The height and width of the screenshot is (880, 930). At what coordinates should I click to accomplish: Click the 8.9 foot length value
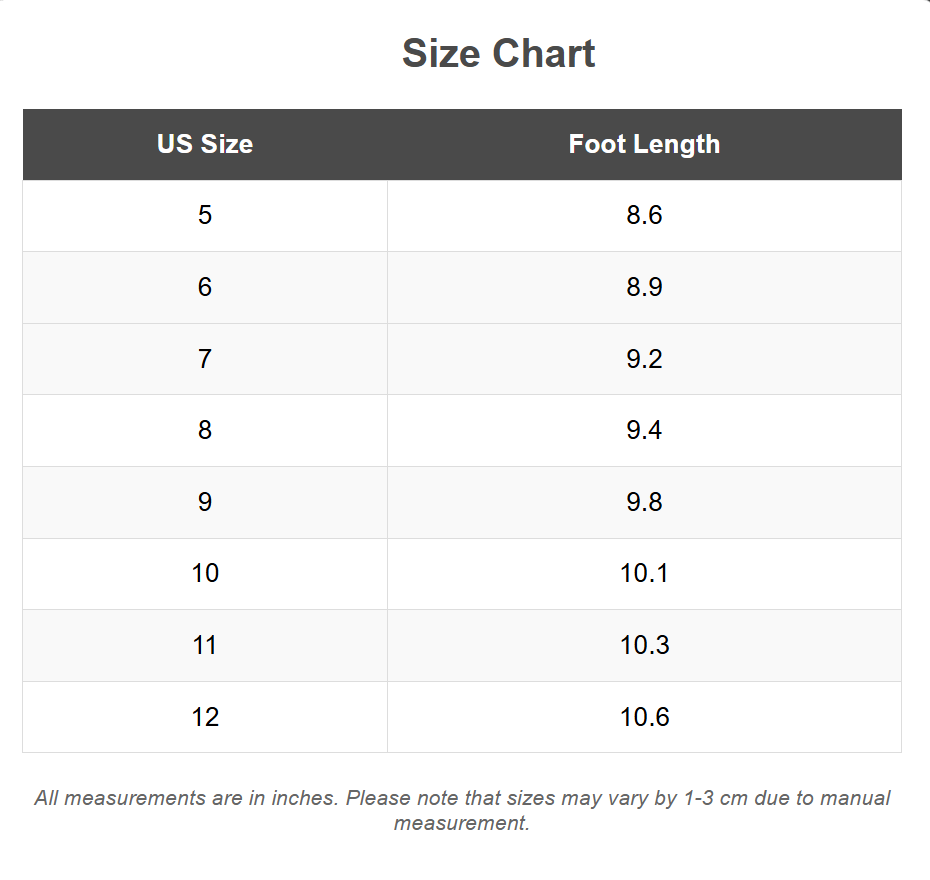click(644, 287)
